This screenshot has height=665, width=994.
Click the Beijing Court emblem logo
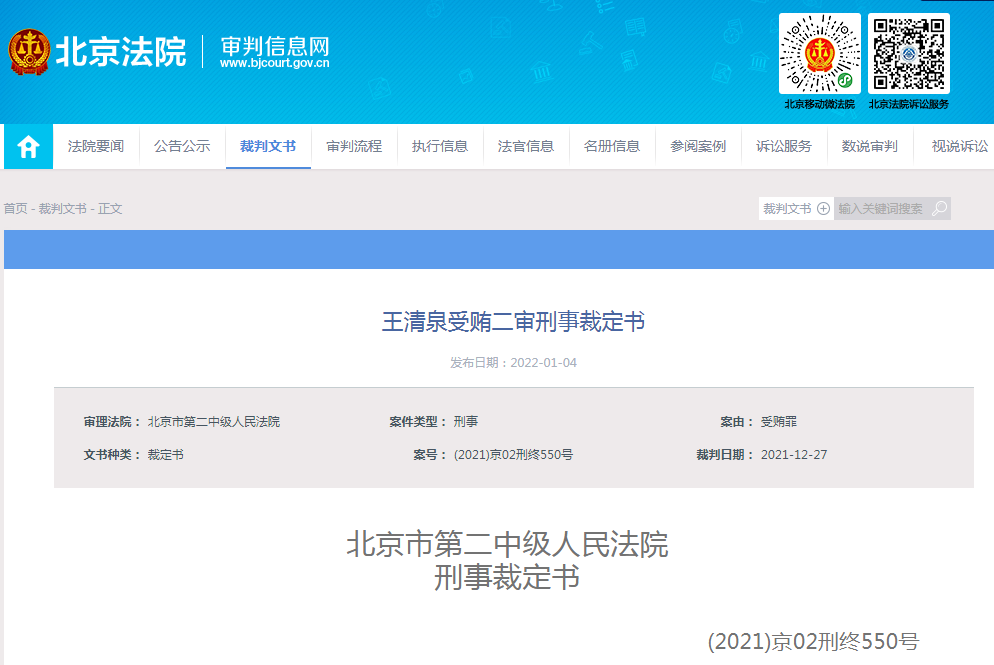(x=30, y=52)
